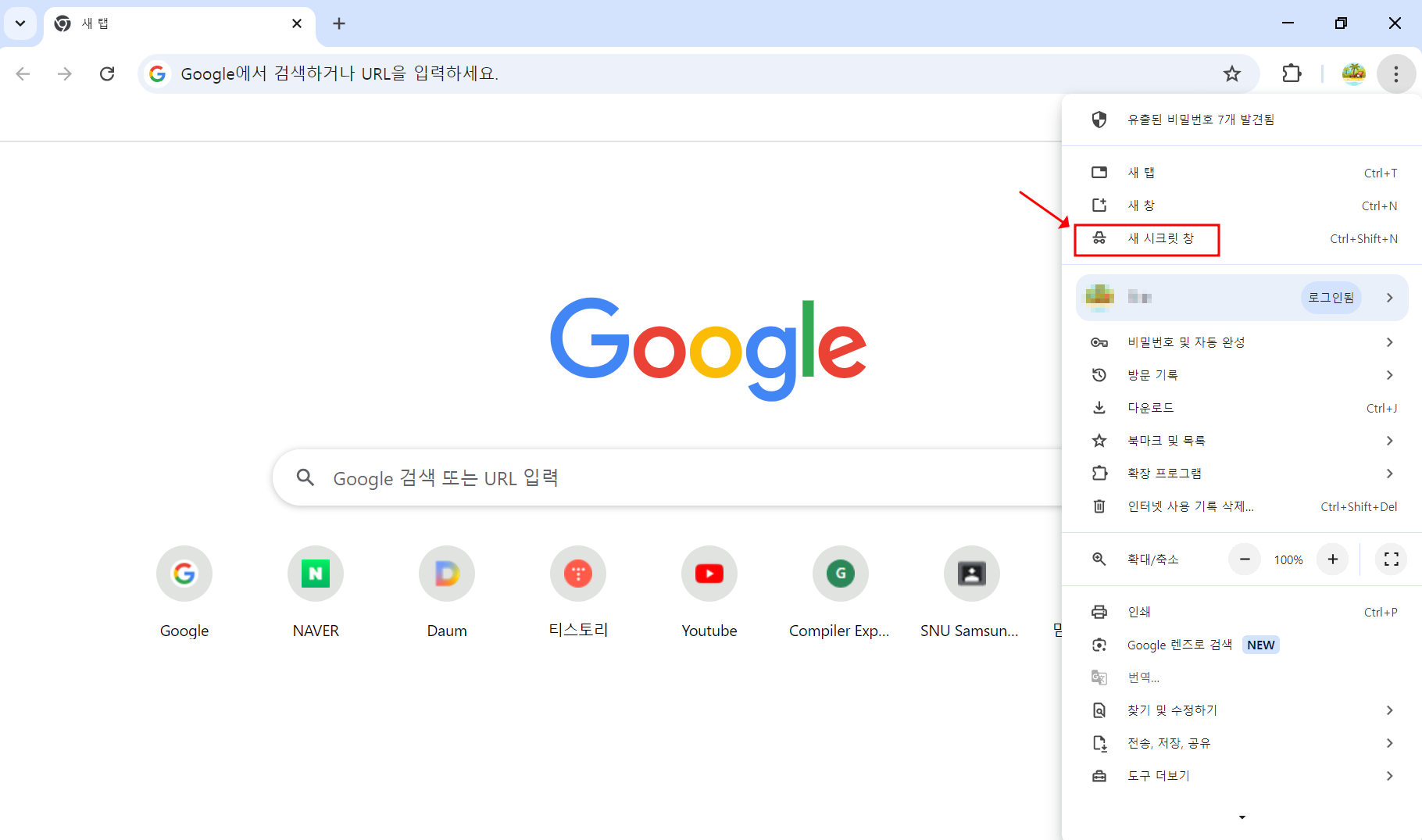Screen dimensions: 1422x840
Task: Select Google 렌즈로 검색 menu item
Action: pos(1242,645)
